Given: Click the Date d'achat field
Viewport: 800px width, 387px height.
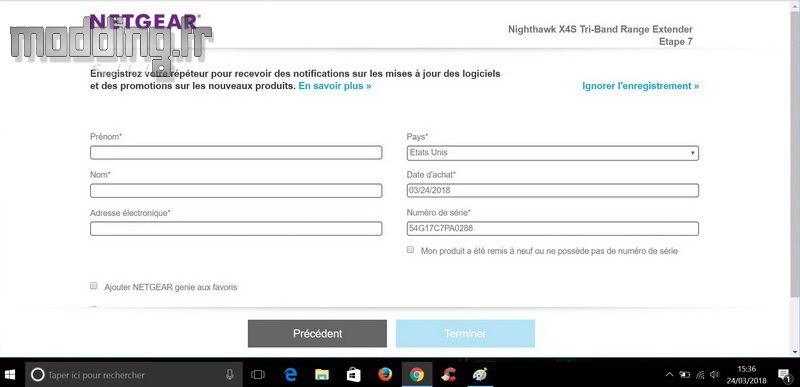Looking at the screenshot, I should pyautogui.click(x=553, y=191).
